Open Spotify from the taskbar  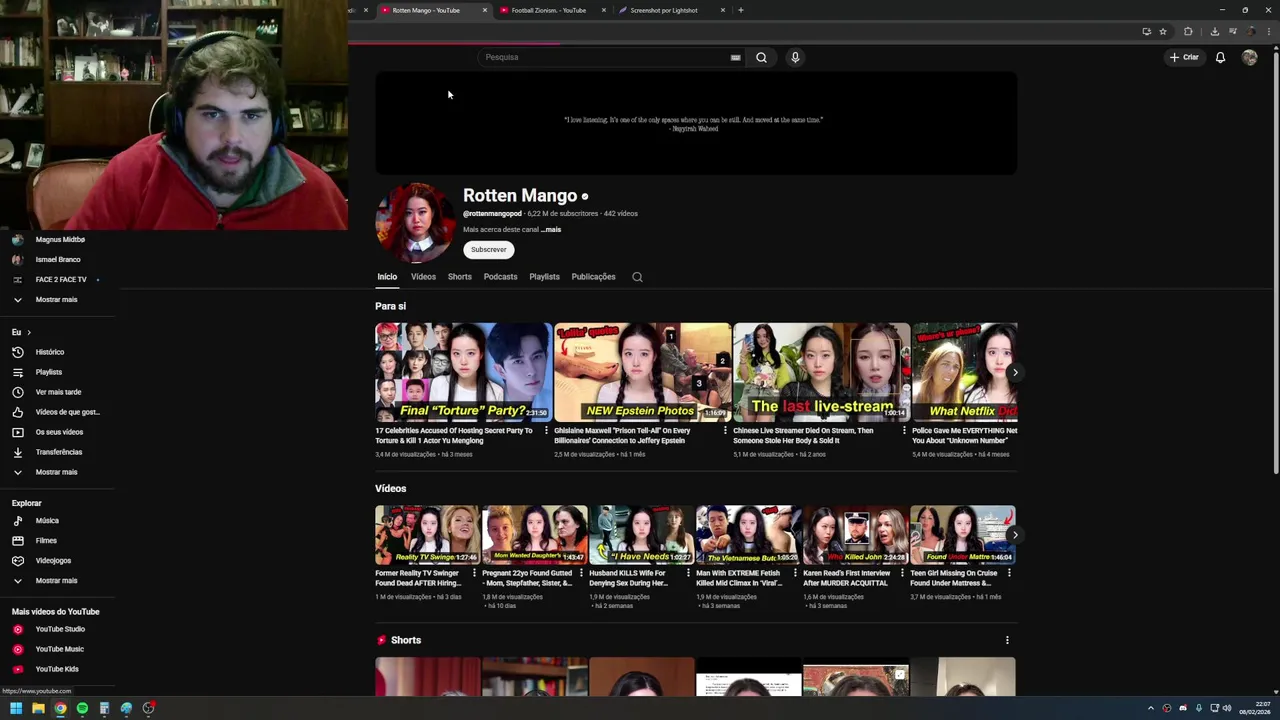pyautogui.click(x=82, y=708)
